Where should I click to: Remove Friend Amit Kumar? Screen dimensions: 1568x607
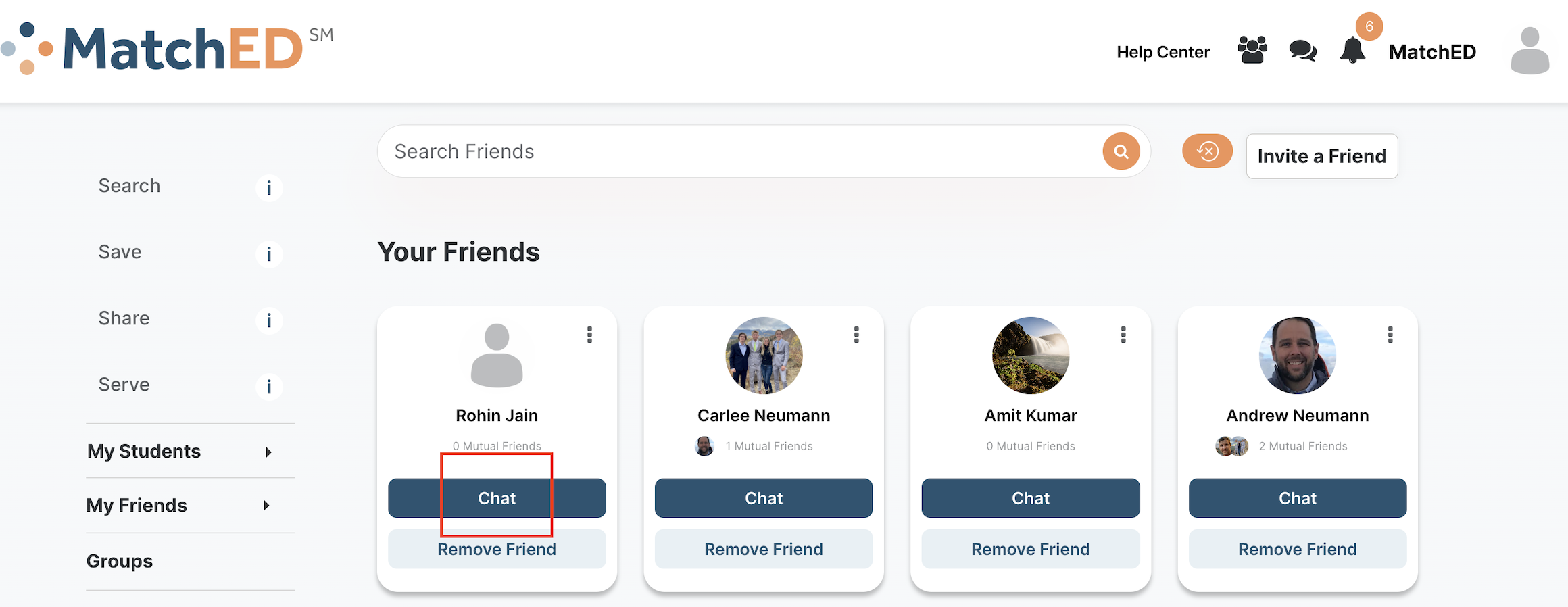pos(1030,549)
